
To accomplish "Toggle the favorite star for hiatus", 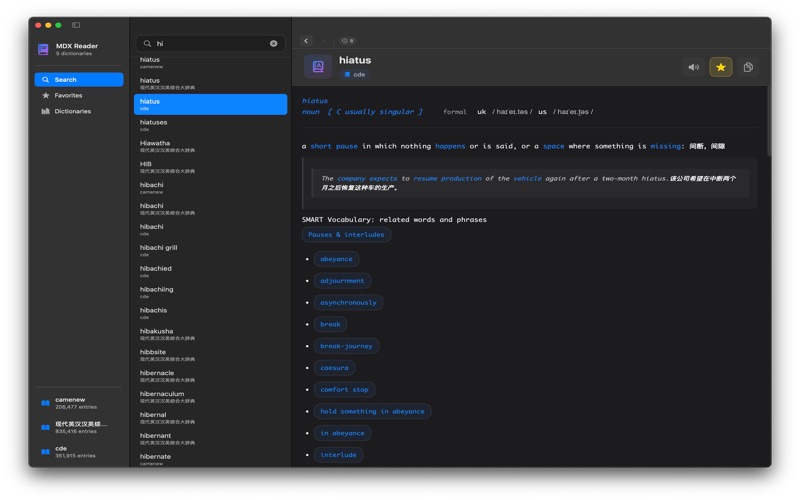I will 721,67.
